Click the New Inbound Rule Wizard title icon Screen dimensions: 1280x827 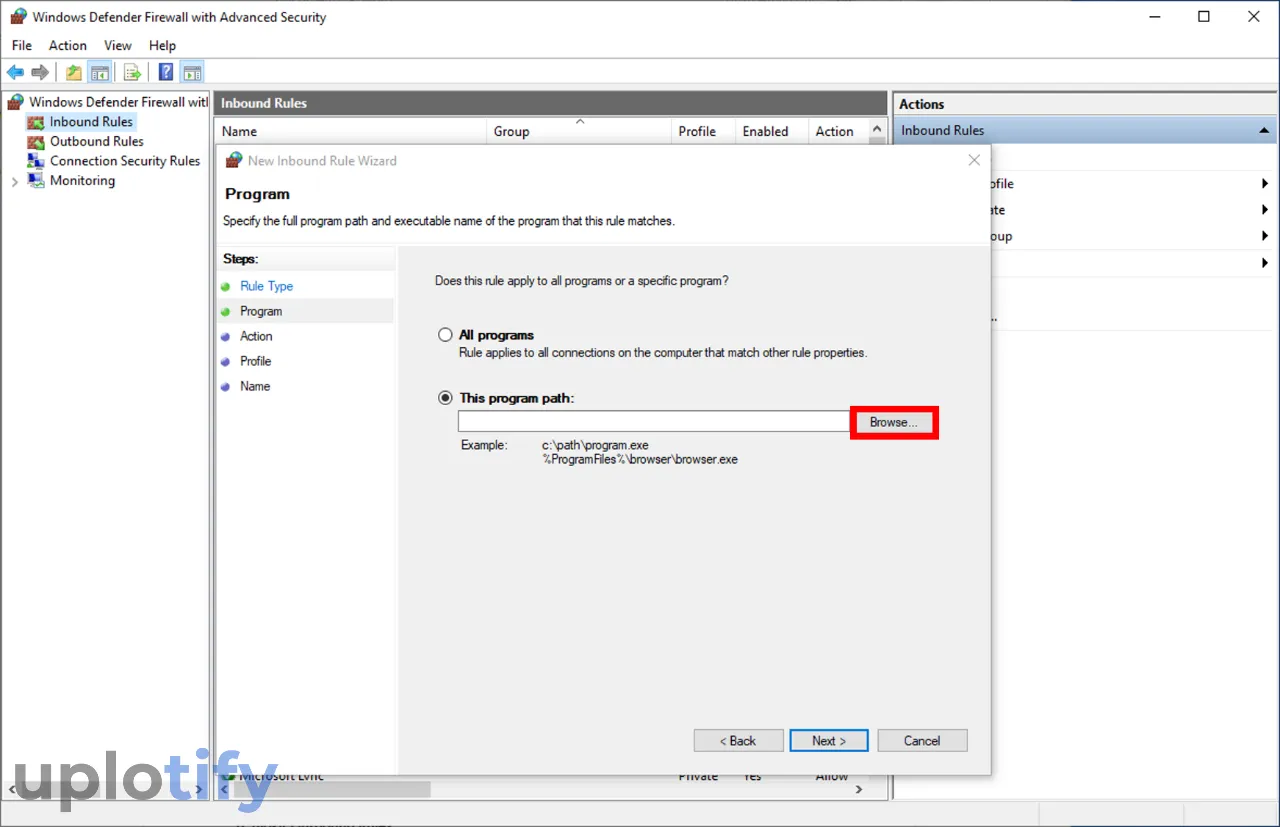click(x=234, y=160)
